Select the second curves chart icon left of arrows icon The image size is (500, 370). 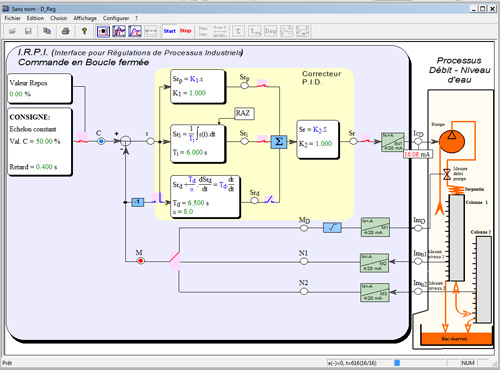pyautogui.click(x=135, y=31)
